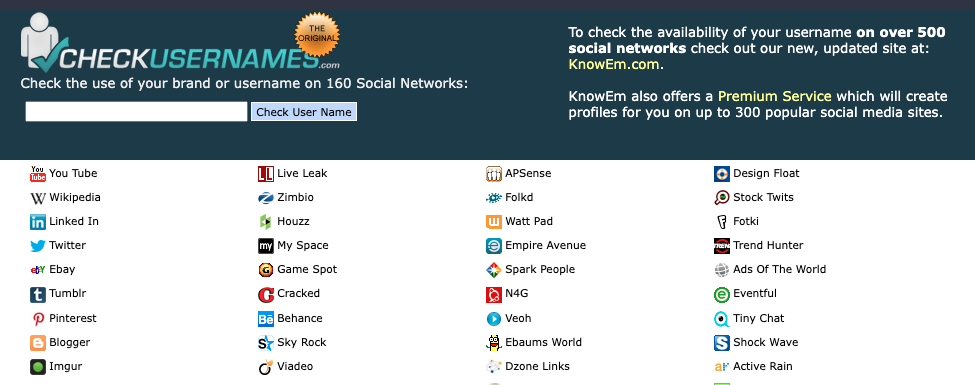The height and width of the screenshot is (385, 975).
Task: Click the 'You Tube' text label
Action: (73, 174)
